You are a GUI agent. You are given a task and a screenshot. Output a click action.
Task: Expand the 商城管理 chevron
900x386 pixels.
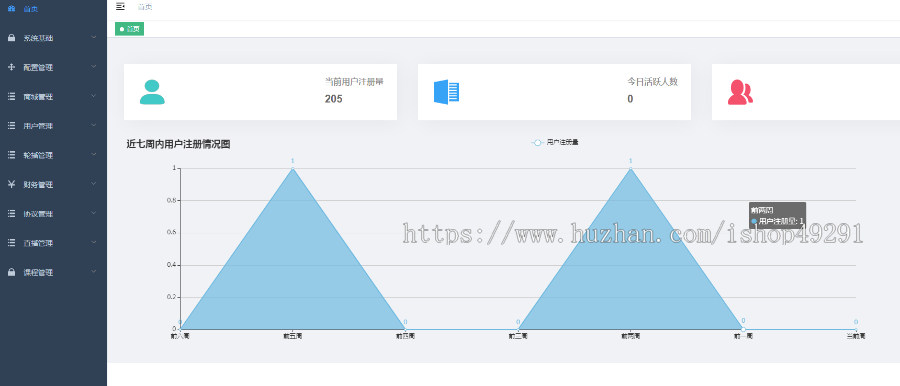[x=94, y=96]
